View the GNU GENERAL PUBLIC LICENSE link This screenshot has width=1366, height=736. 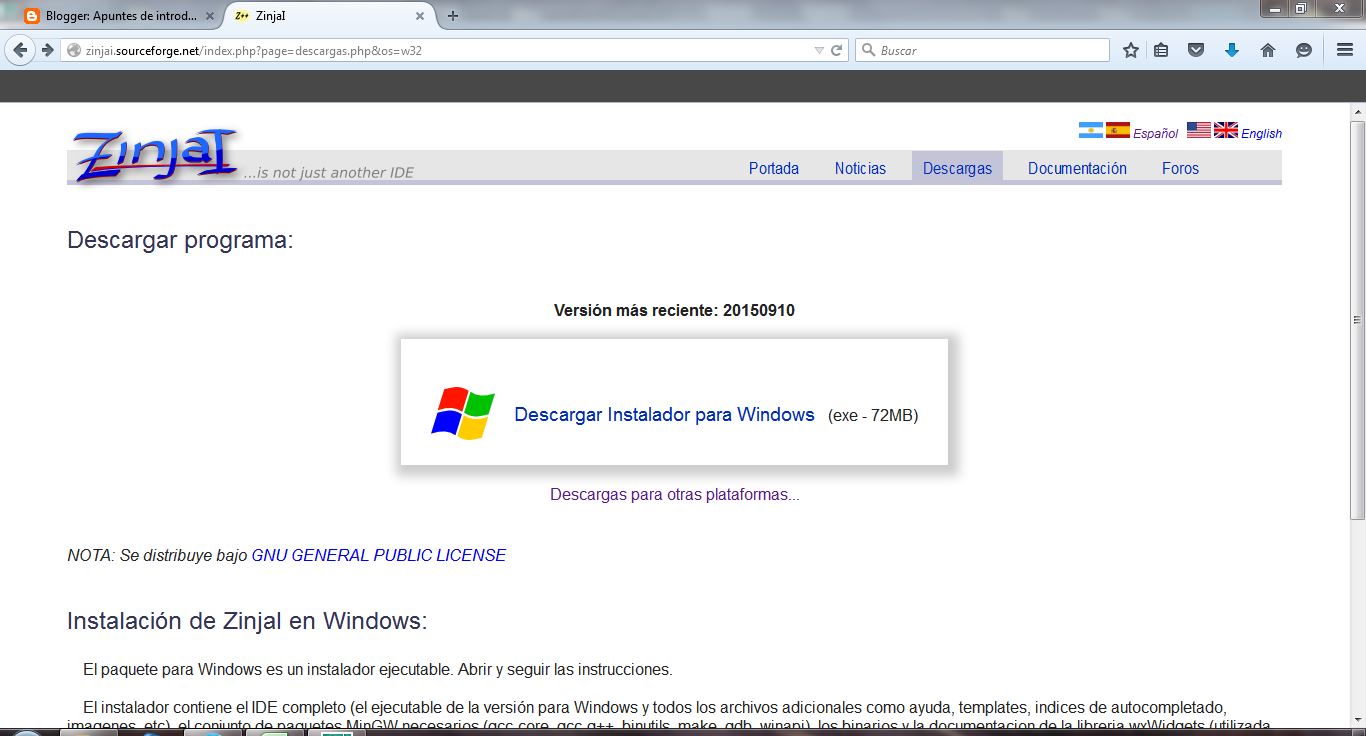(x=380, y=554)
